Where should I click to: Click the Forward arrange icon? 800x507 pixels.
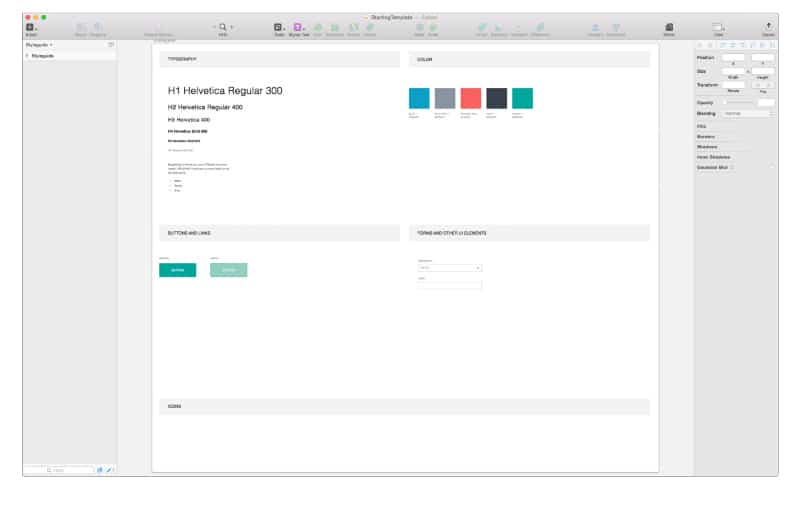pyautogui.click(x=595, y=28)
